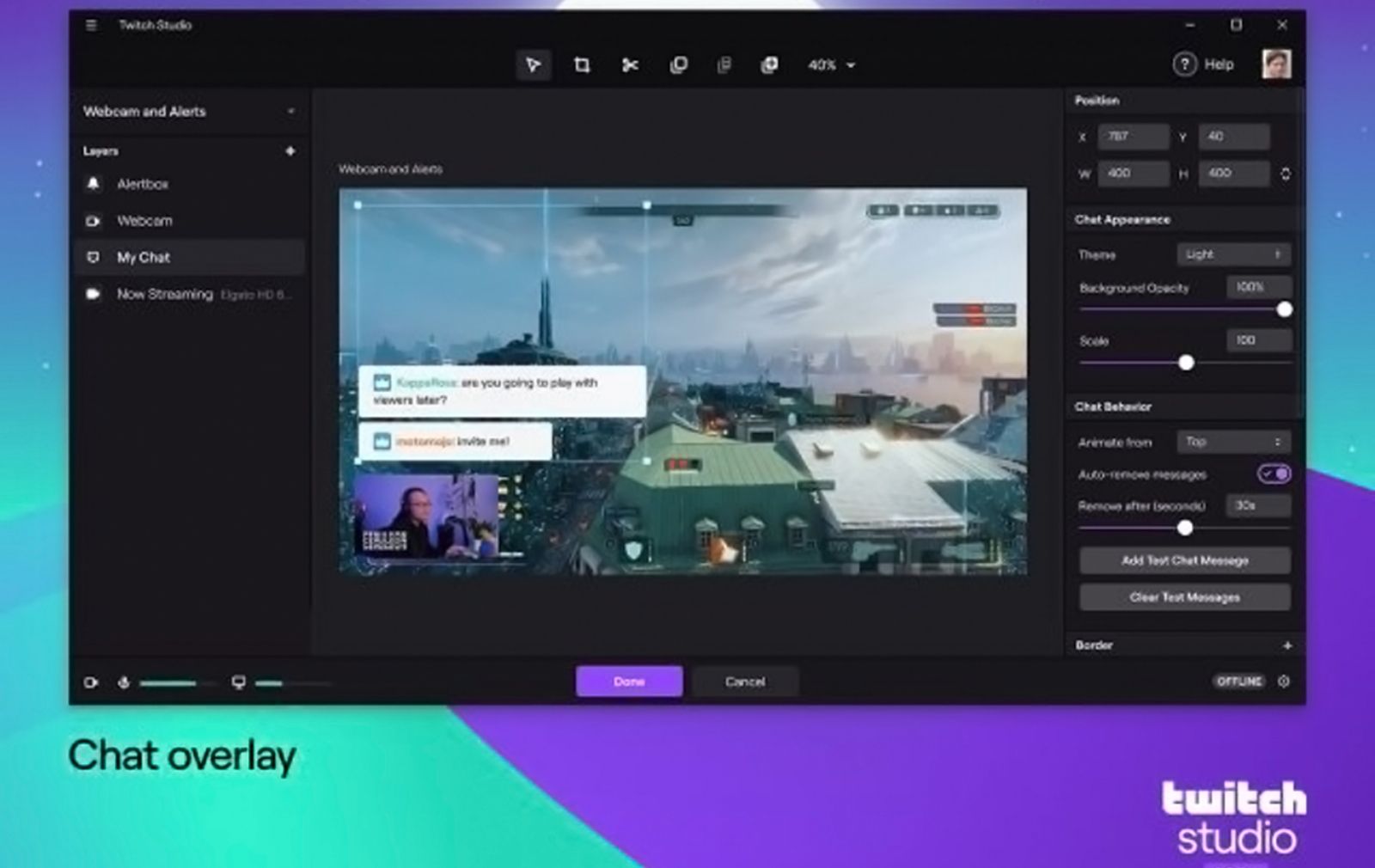This screenshot has height=868, width=1375.
Task: Open the Theme dropdown set to Light
Action: click(1233, 254)
